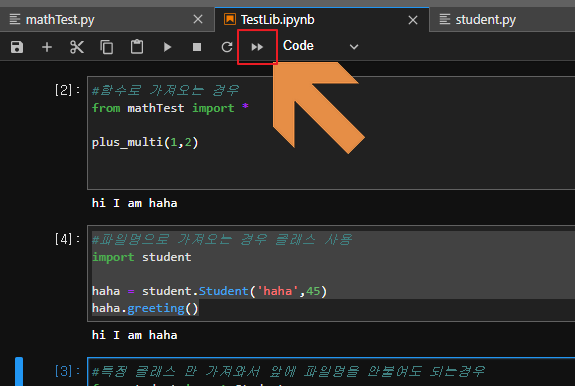Insert a new cell with the plus icon
575x386 pixels.
47,47
